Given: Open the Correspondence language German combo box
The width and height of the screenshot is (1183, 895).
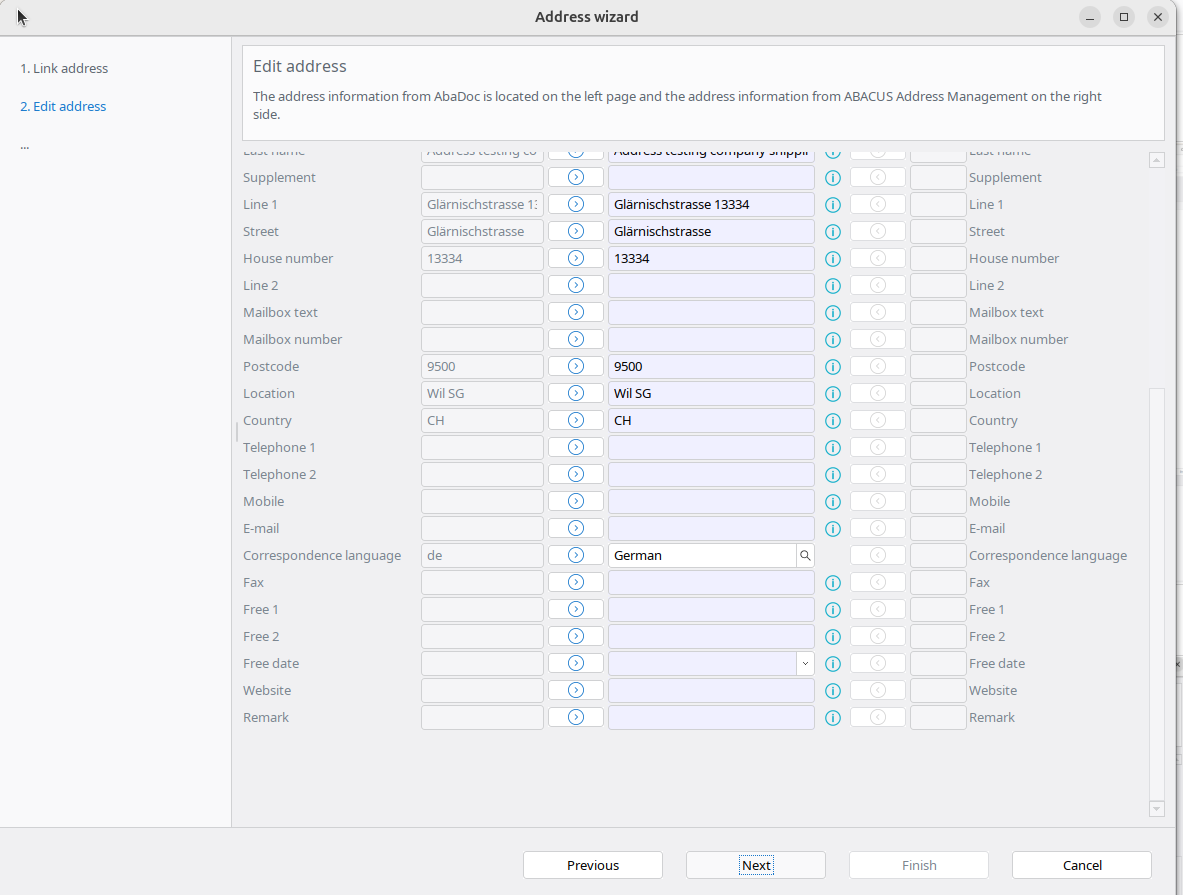Looking at the screenshot, I should [x=701, y=556].
